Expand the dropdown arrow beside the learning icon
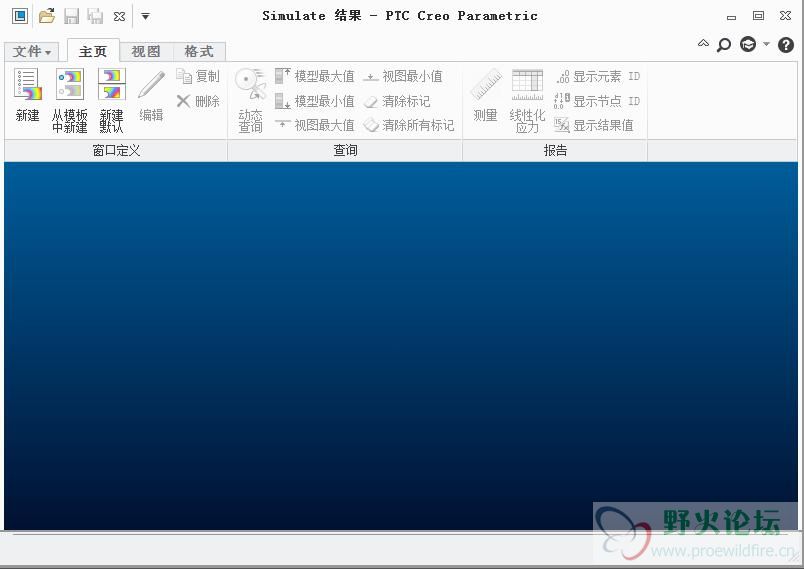The width and height of the screenshot is (804, 569). point(767,44)
